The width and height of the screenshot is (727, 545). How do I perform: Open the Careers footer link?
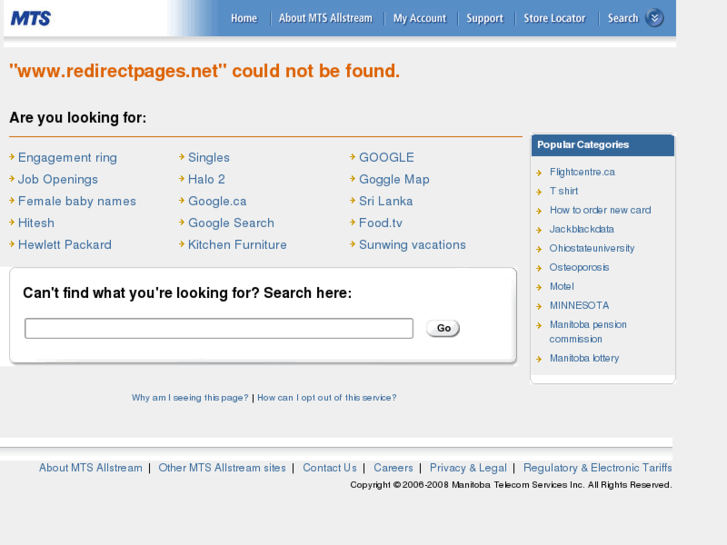(393, 468)
